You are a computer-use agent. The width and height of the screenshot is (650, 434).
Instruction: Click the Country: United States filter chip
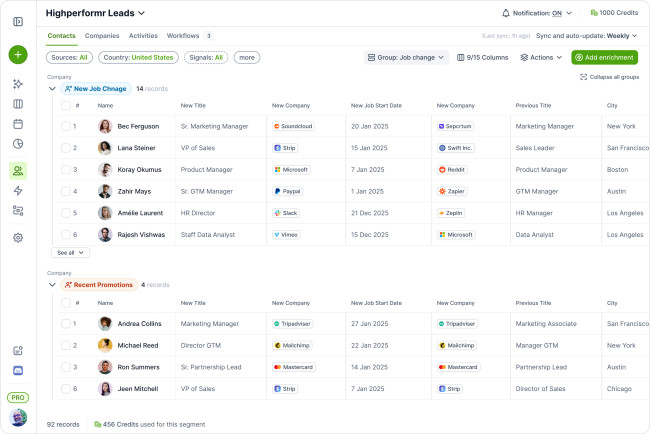(139, 58)
